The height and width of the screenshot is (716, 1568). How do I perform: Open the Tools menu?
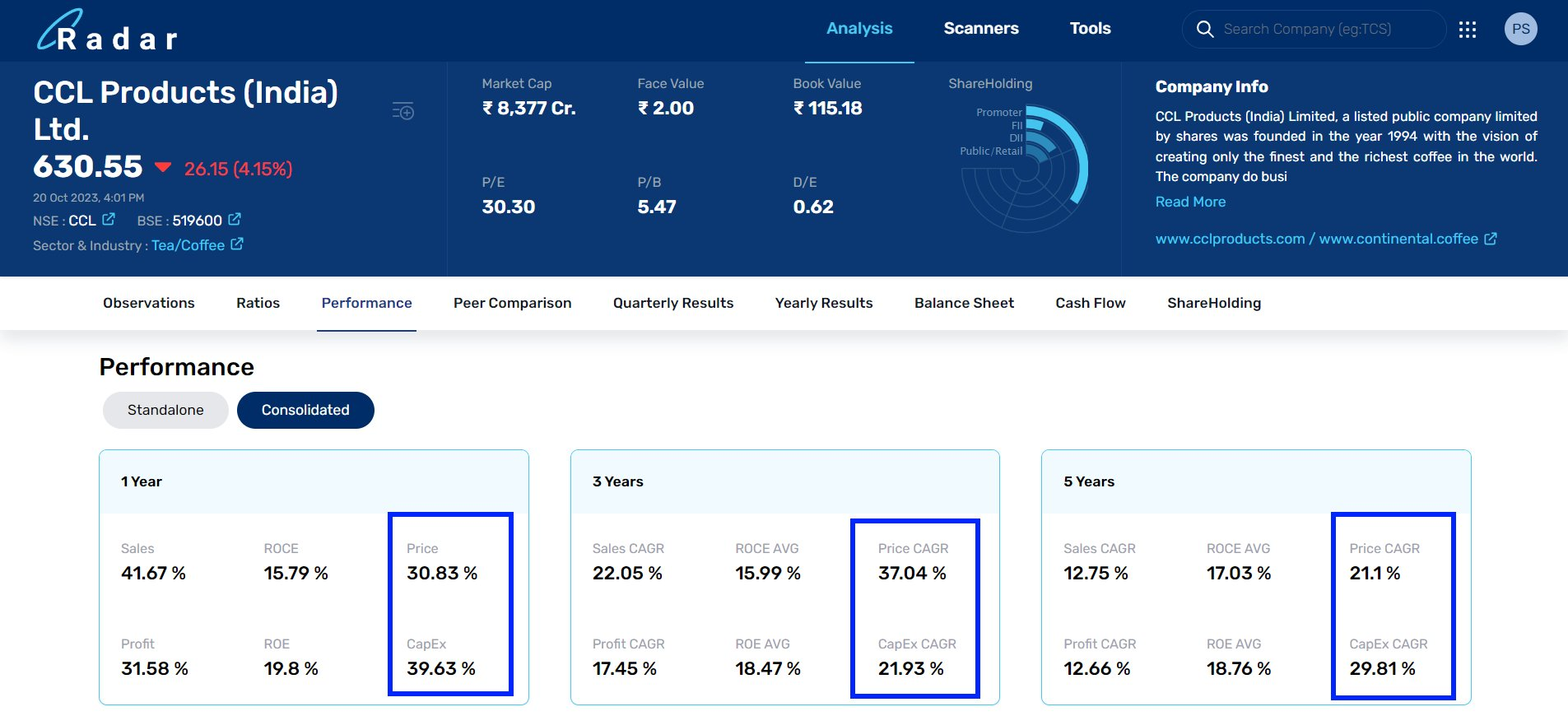1090,29
